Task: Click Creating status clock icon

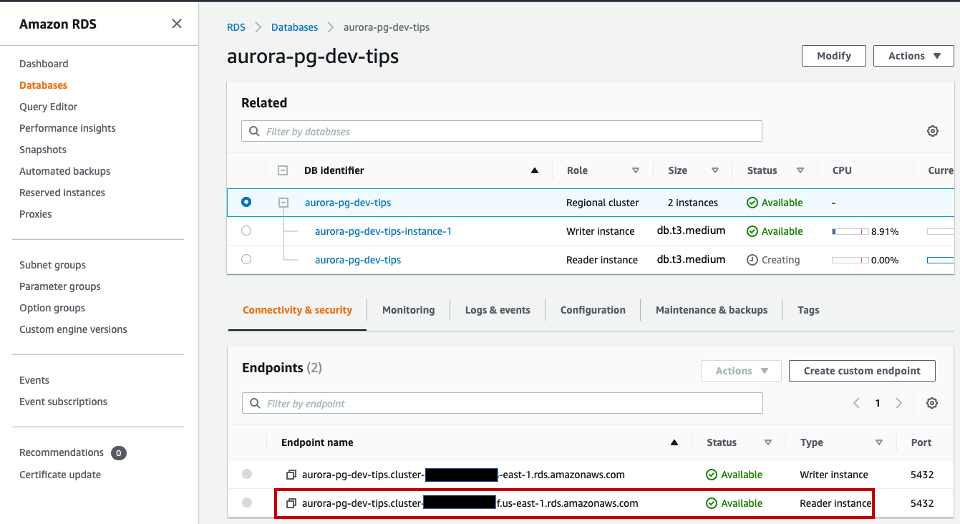Action: (x=752, y=260)
